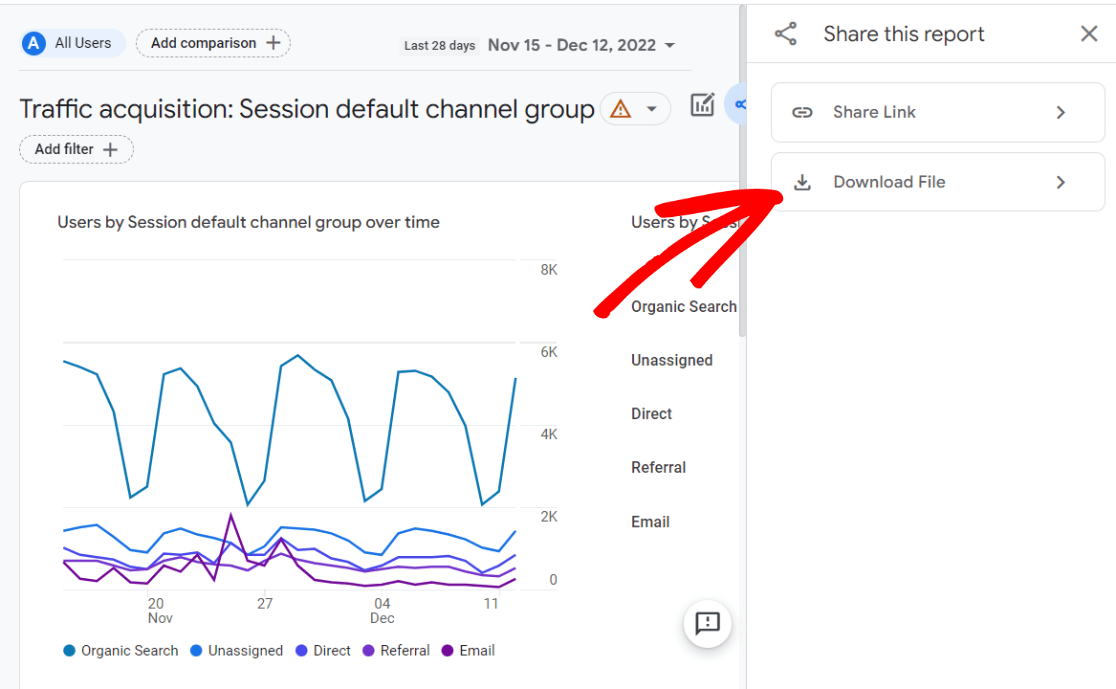
Task: Toggle Email series in chart legend
Action: click(468, 650)
